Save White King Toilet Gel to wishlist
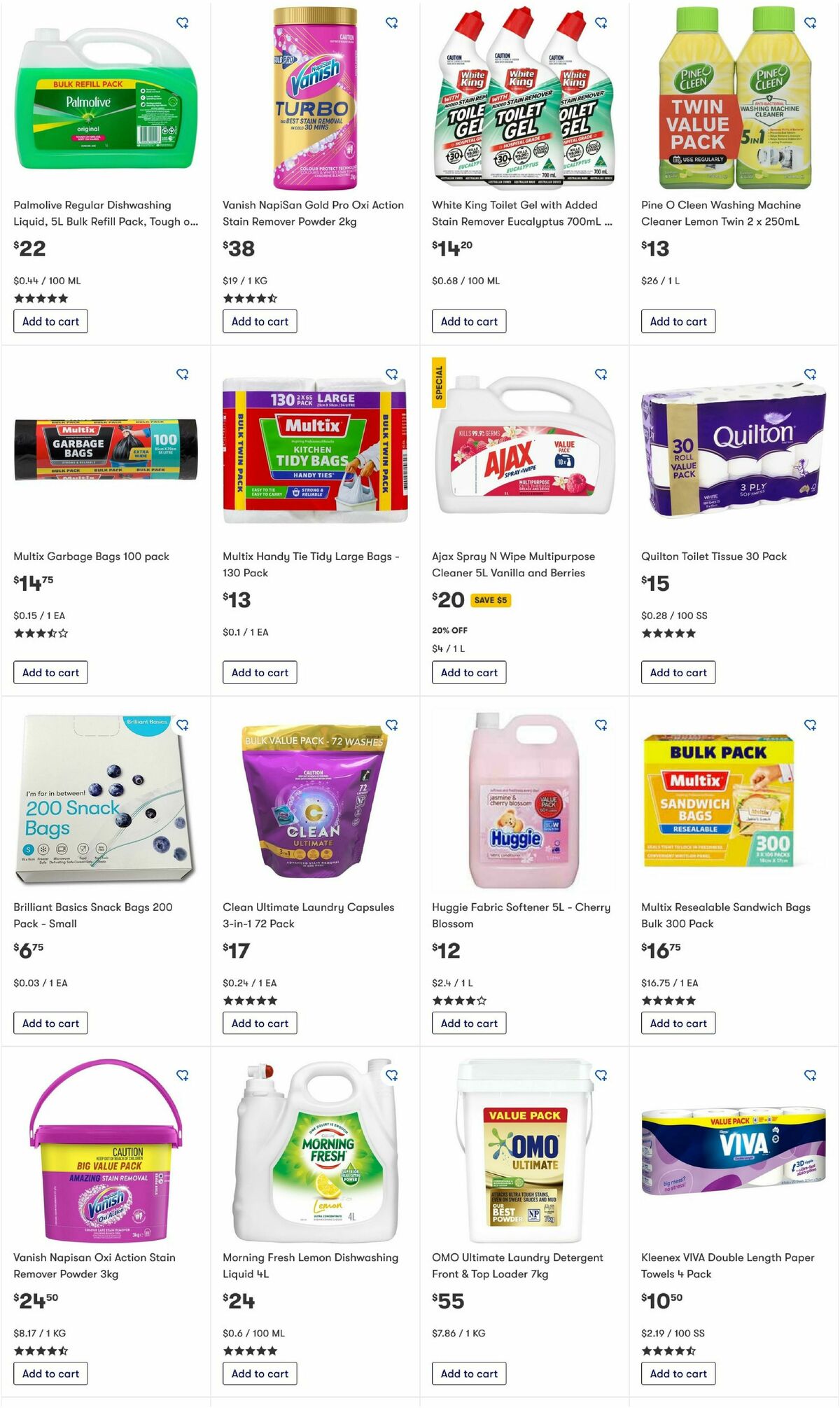840x1408 pixels. pos(601,22)
